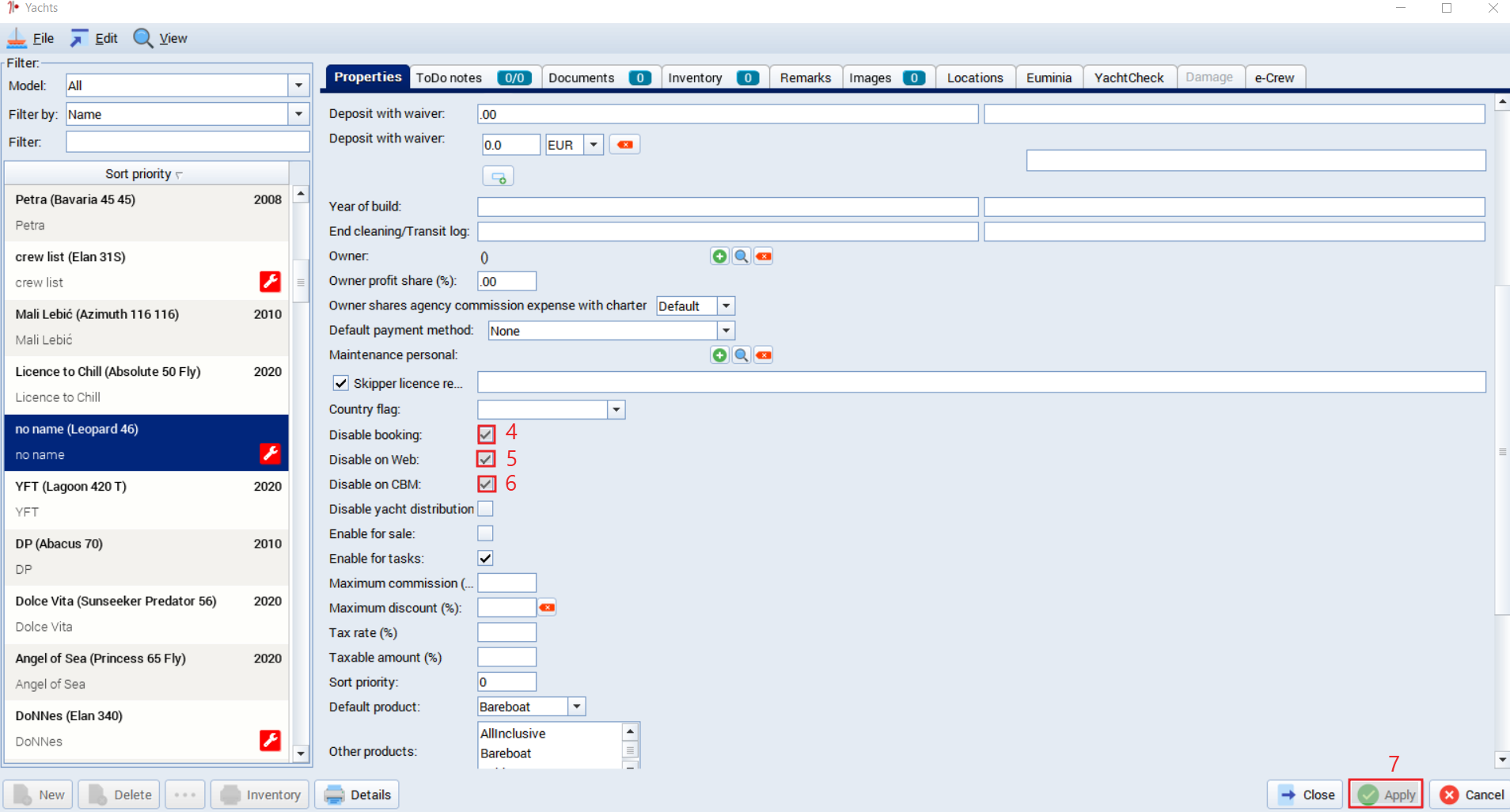The height and width of the screenshot is (812, 1510).
Task: Click the bottom Inventory button
Action: pyautogui.click(x=260, y=795)
